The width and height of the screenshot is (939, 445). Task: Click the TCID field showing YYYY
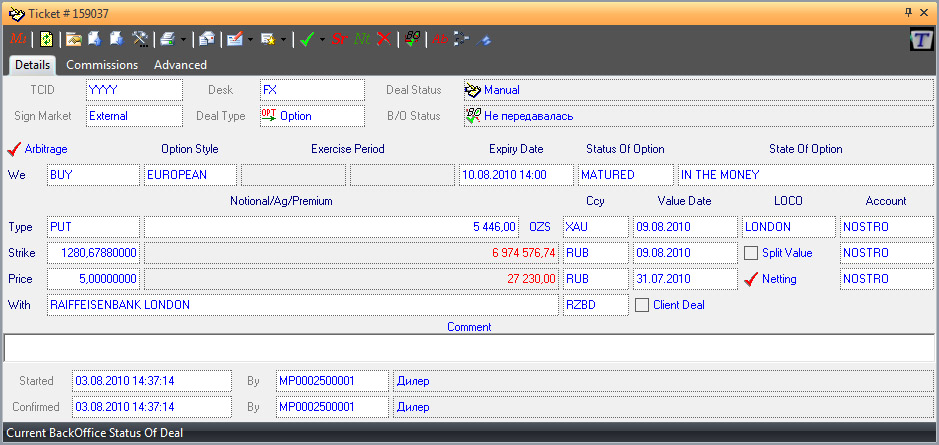point(135,90)
